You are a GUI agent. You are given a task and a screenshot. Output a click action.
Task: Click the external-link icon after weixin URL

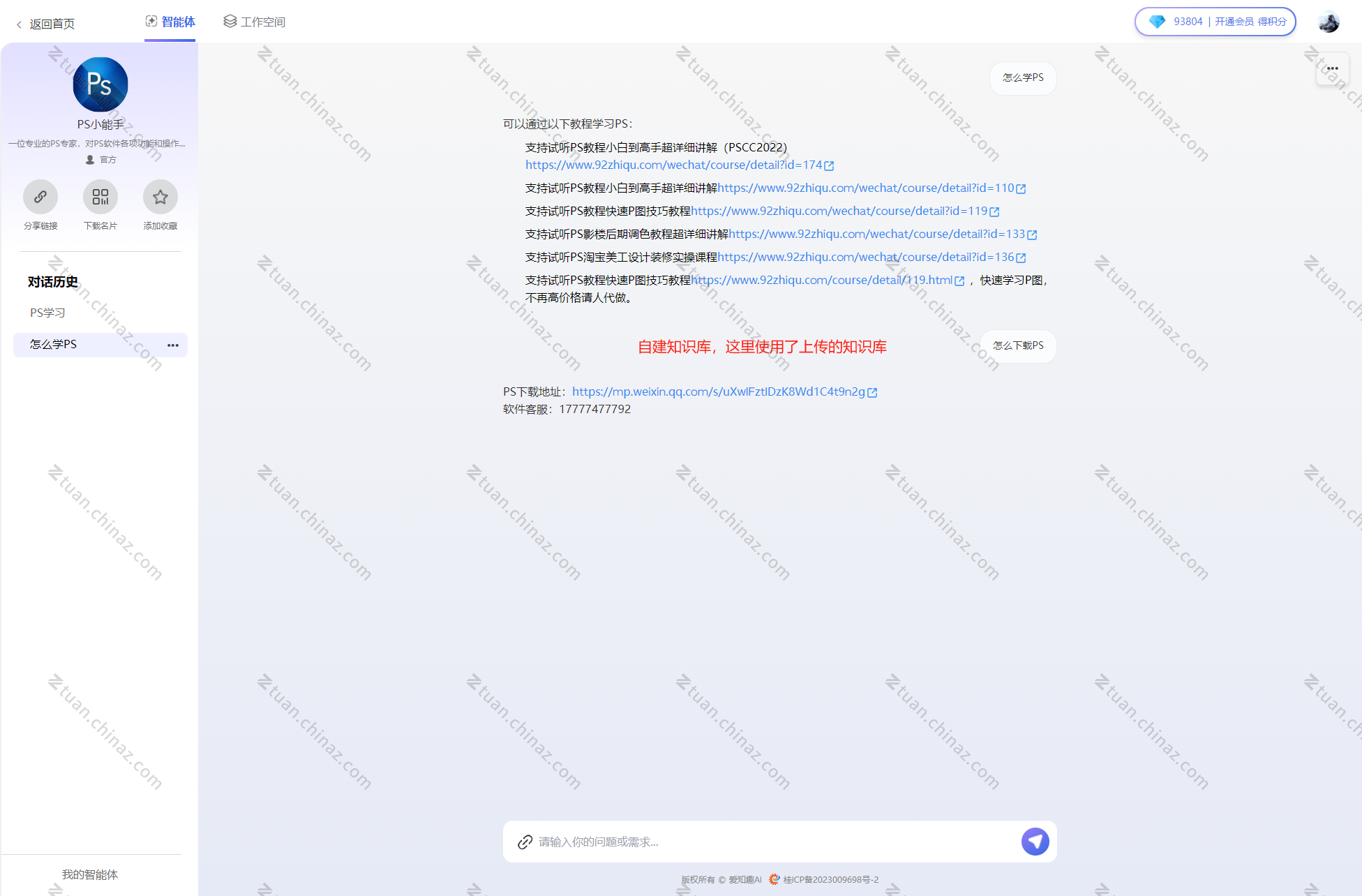click(x=872, y=393)
